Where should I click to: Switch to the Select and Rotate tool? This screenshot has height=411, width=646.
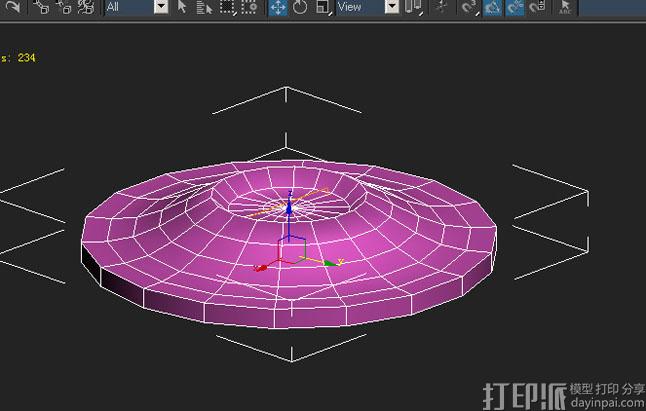tap(300, 7)
